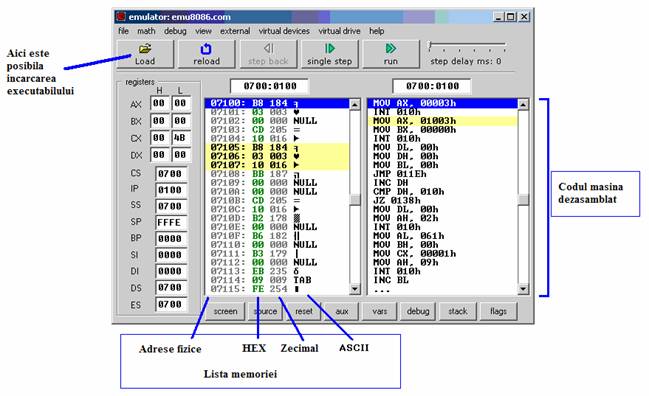Open the view menu
The image size is (649, 396).
pos(203,31)
